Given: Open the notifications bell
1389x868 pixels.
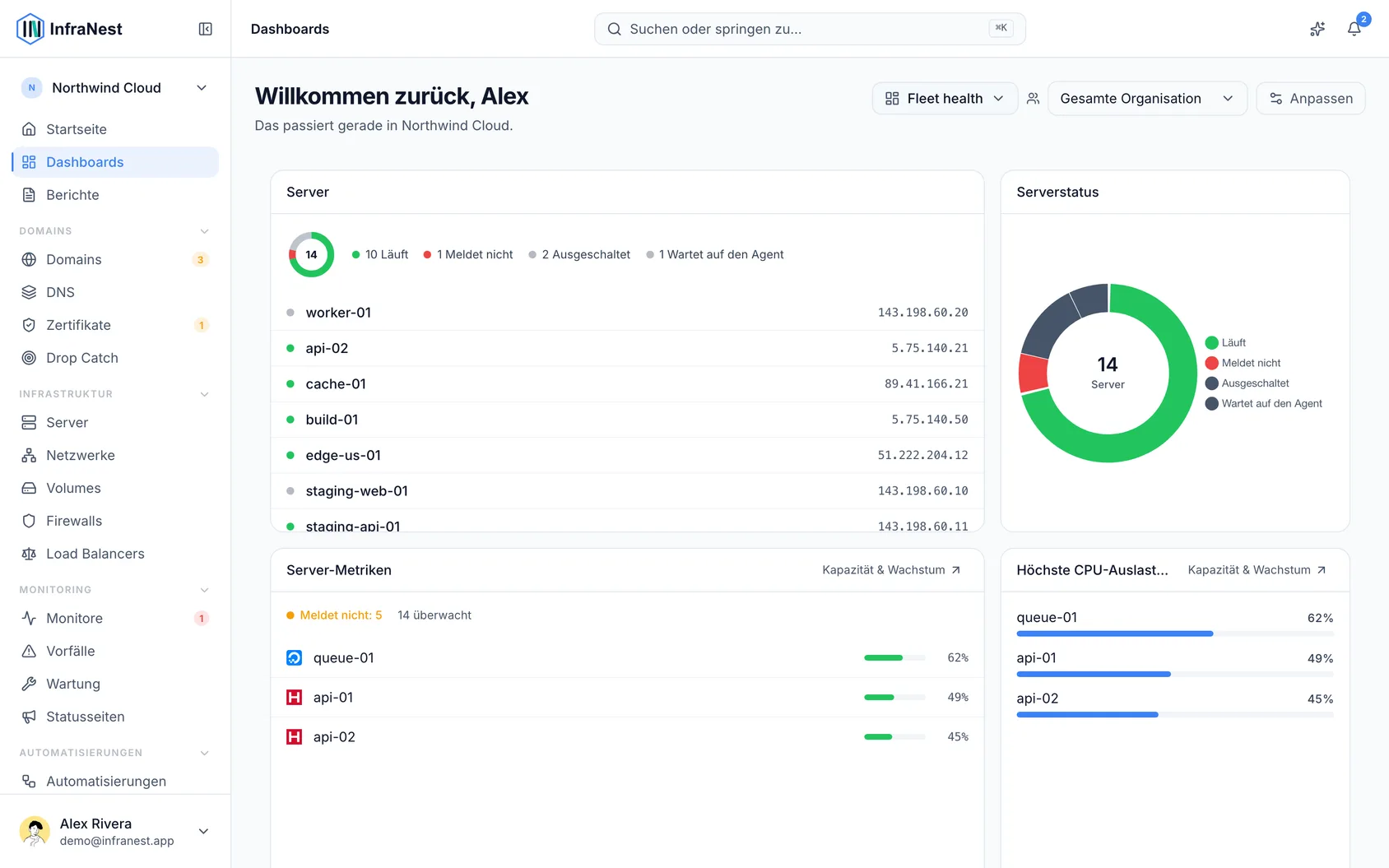Looking at the screenshot, I should [1354, 29].
